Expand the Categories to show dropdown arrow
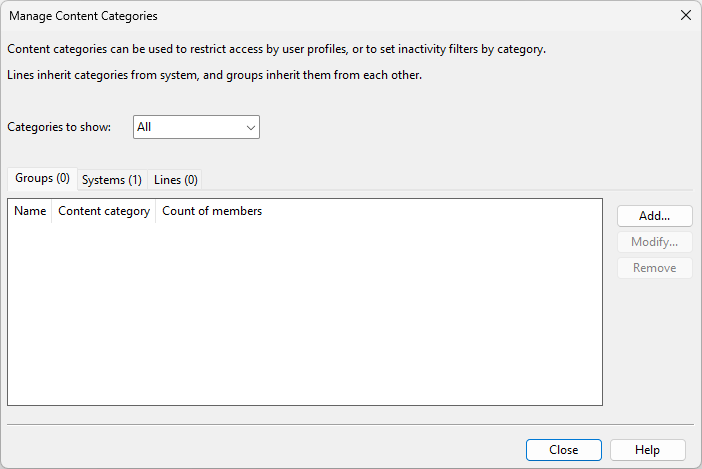Viewport: 702px width, 469px height. point(249,127)
